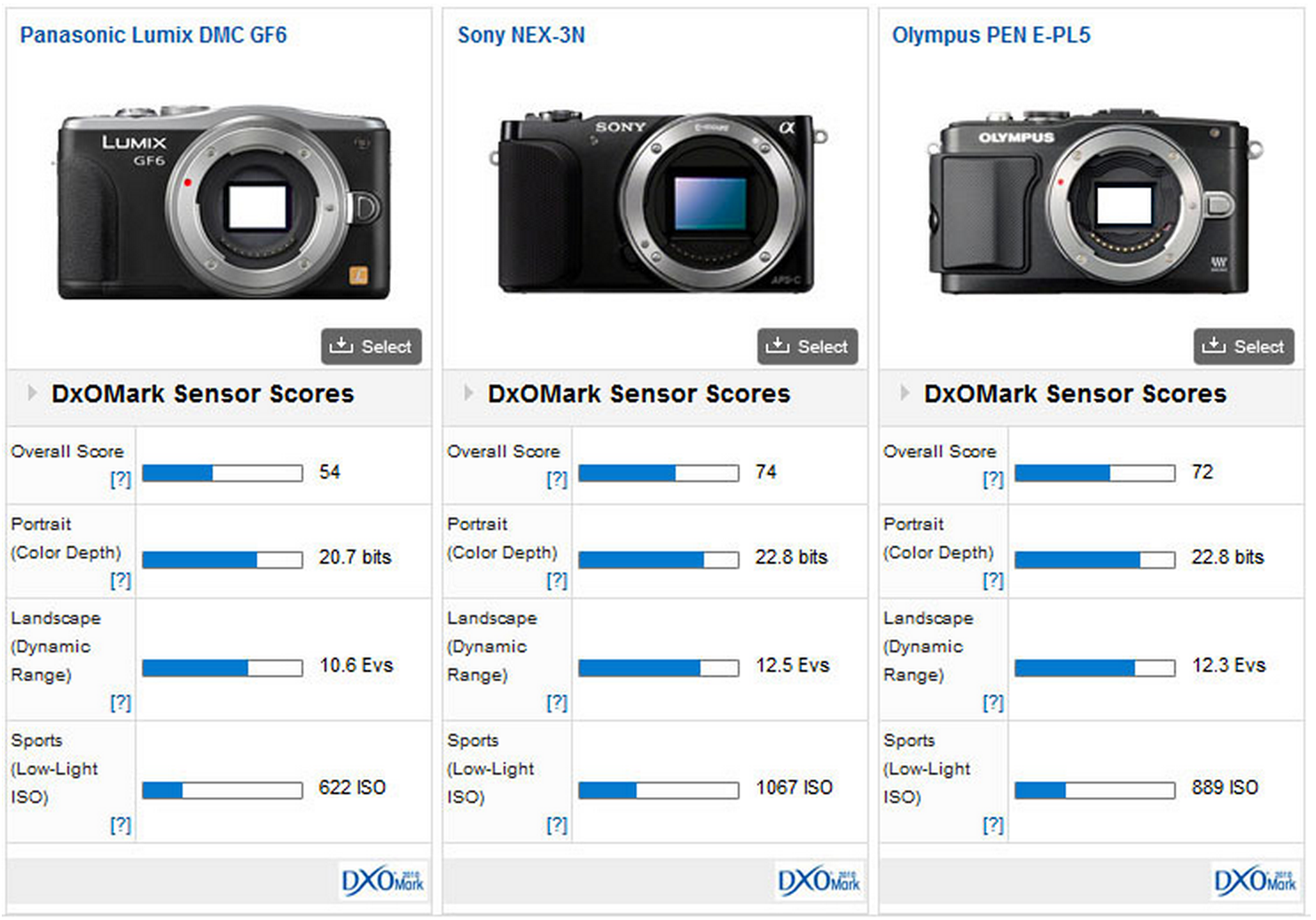
Task: Click the Olympus E-PL5 low-light ISO bar
Action: tap(1095, 790)
